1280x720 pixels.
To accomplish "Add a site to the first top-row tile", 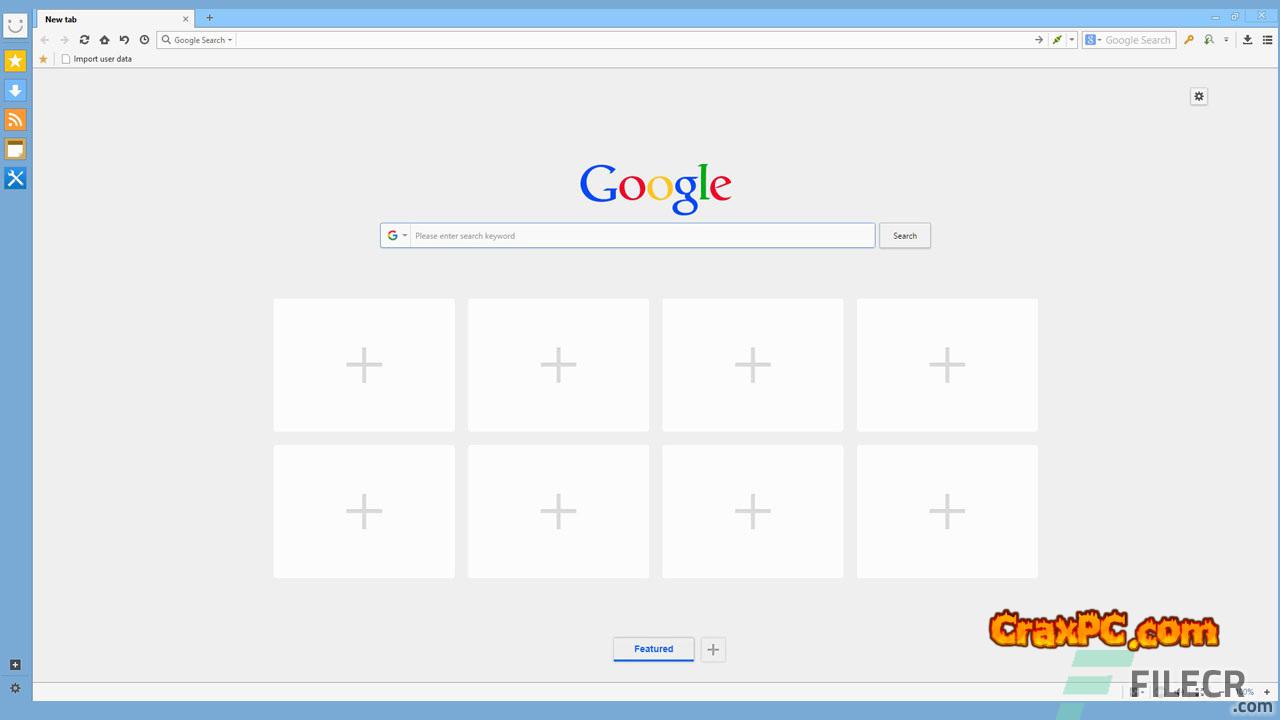I will (364, 365).
